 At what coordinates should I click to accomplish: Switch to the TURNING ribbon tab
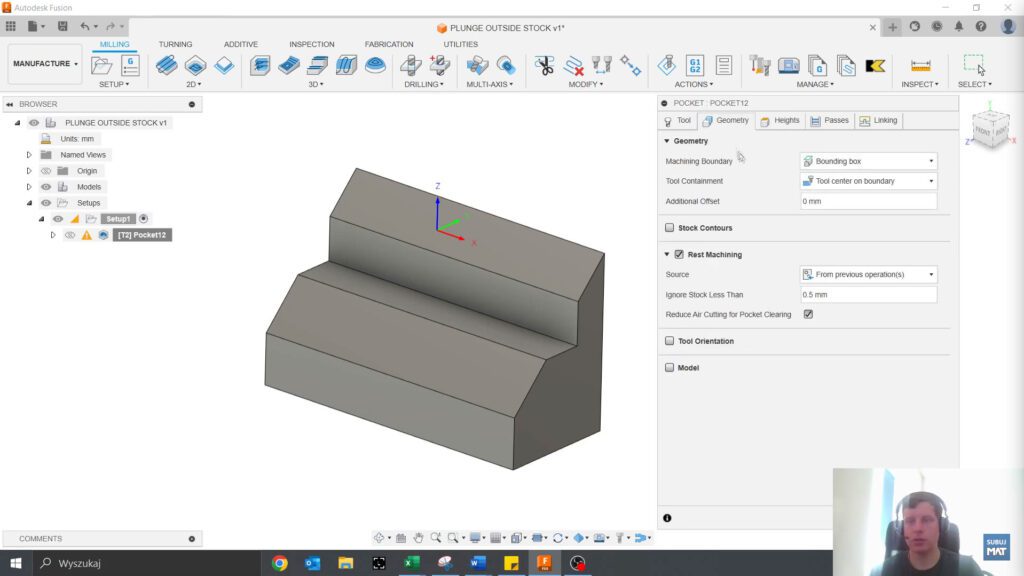pyautogui.click(x=175, y=44)
